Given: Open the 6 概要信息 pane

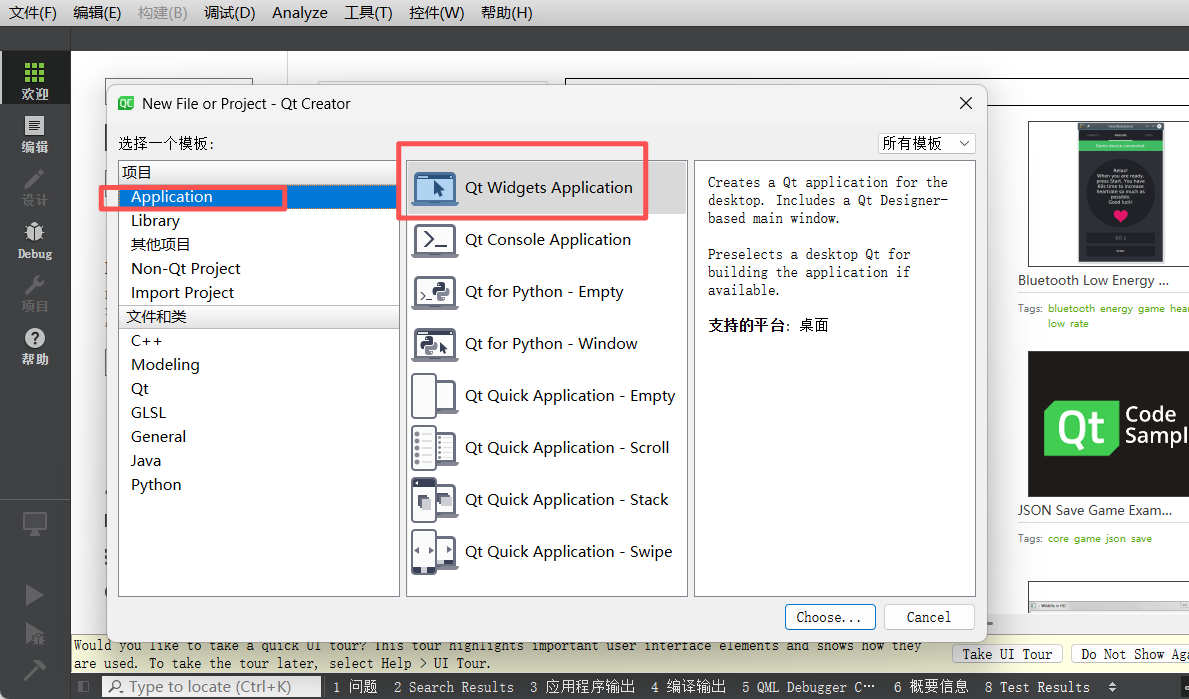Looking at the screenshot, I should (931, 687).
